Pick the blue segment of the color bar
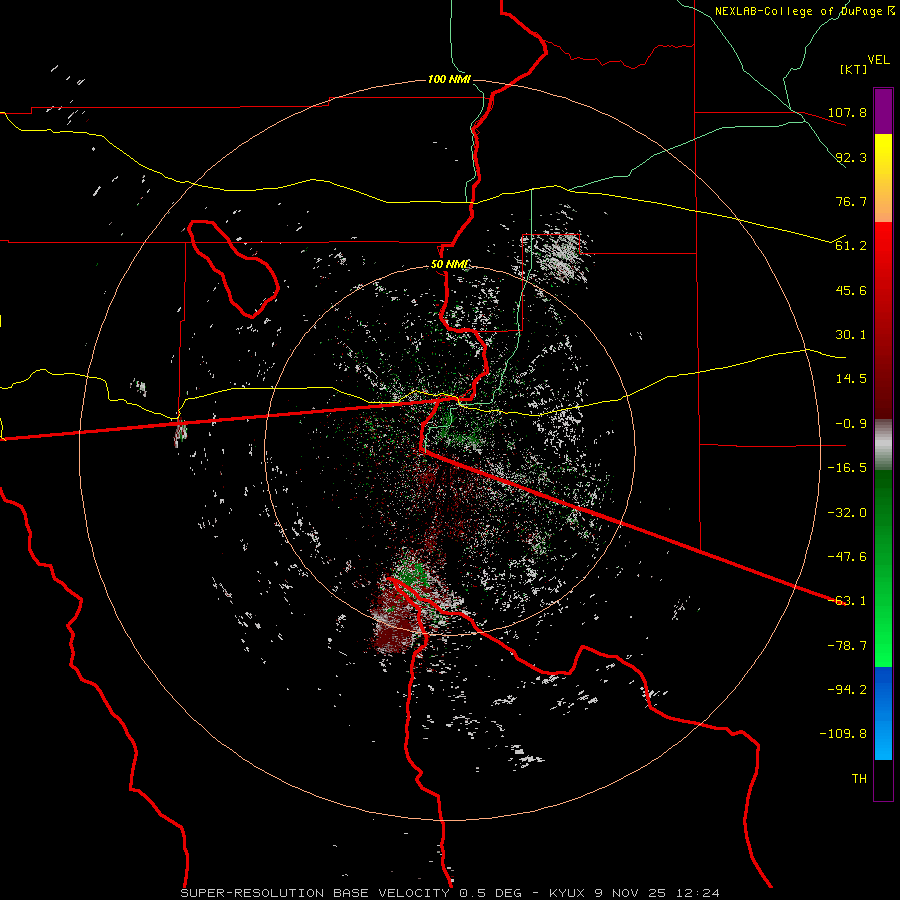The height and width of the screenshot is (900, 900). (883, 713)
